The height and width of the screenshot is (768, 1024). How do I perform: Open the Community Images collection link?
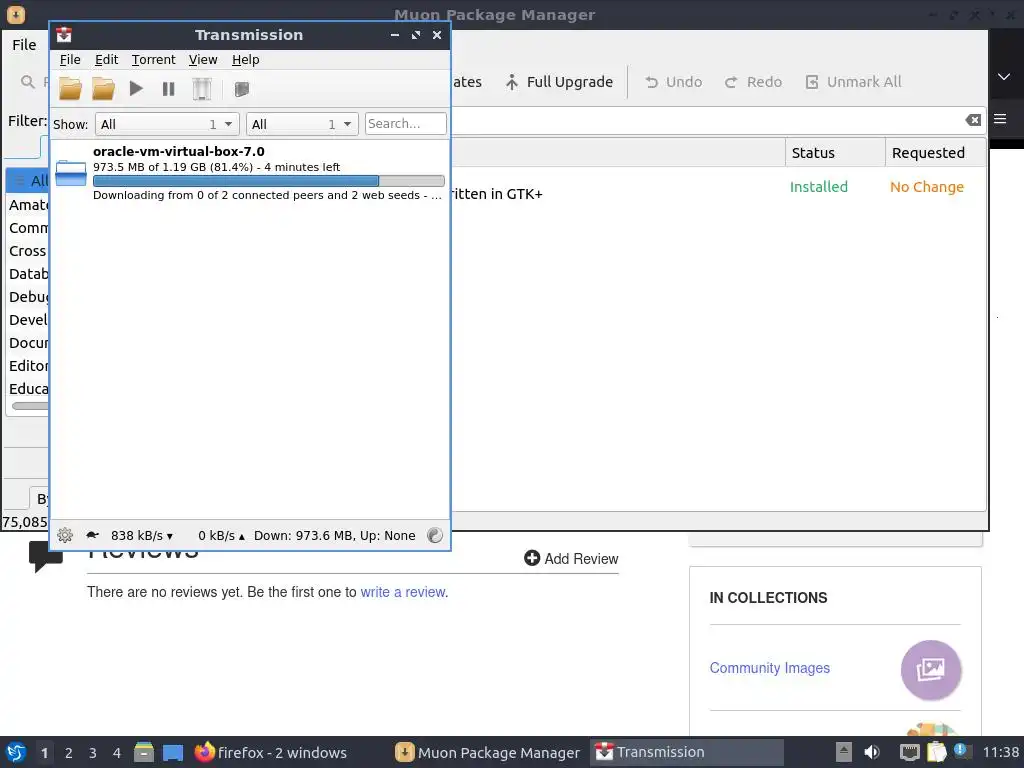coord(769,667)
